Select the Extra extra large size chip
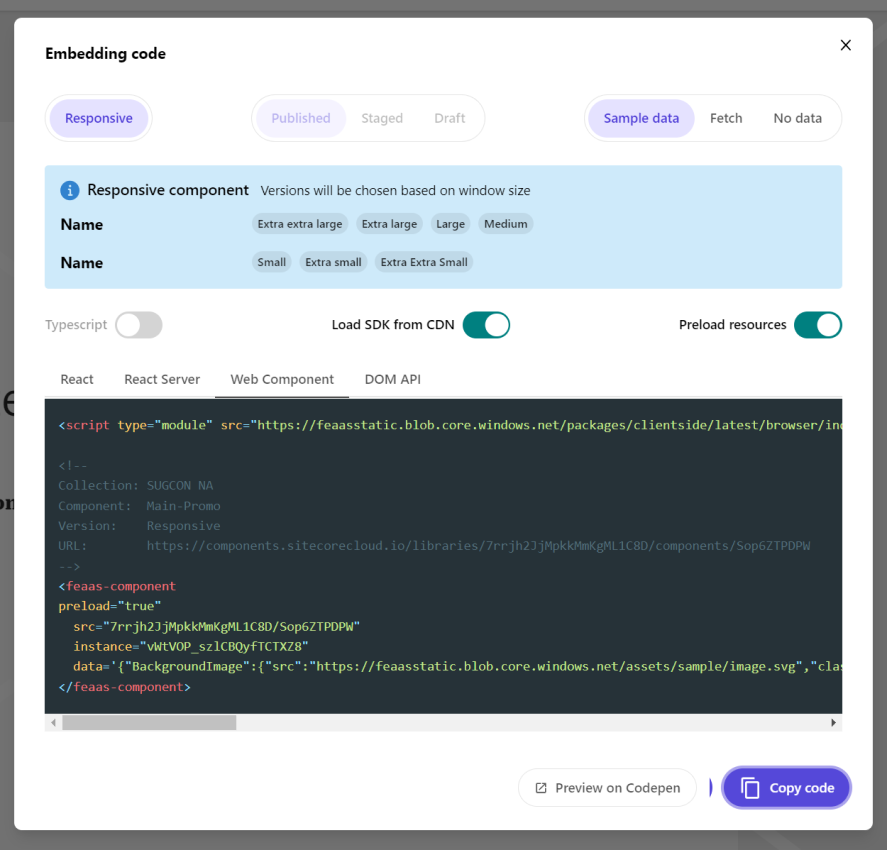 click(300, 223)
